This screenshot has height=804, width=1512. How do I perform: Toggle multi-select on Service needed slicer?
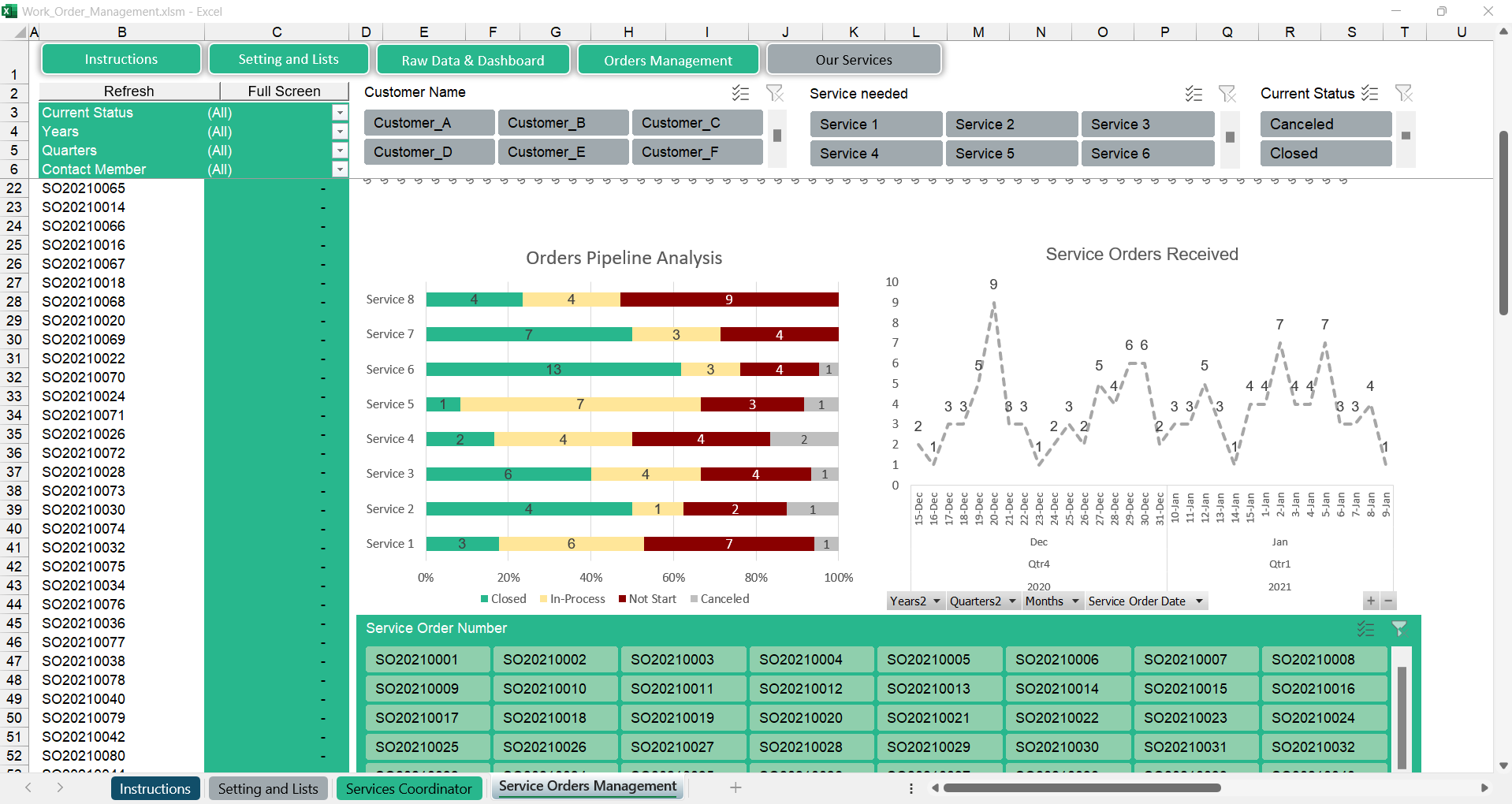[x=1194, y=94]
